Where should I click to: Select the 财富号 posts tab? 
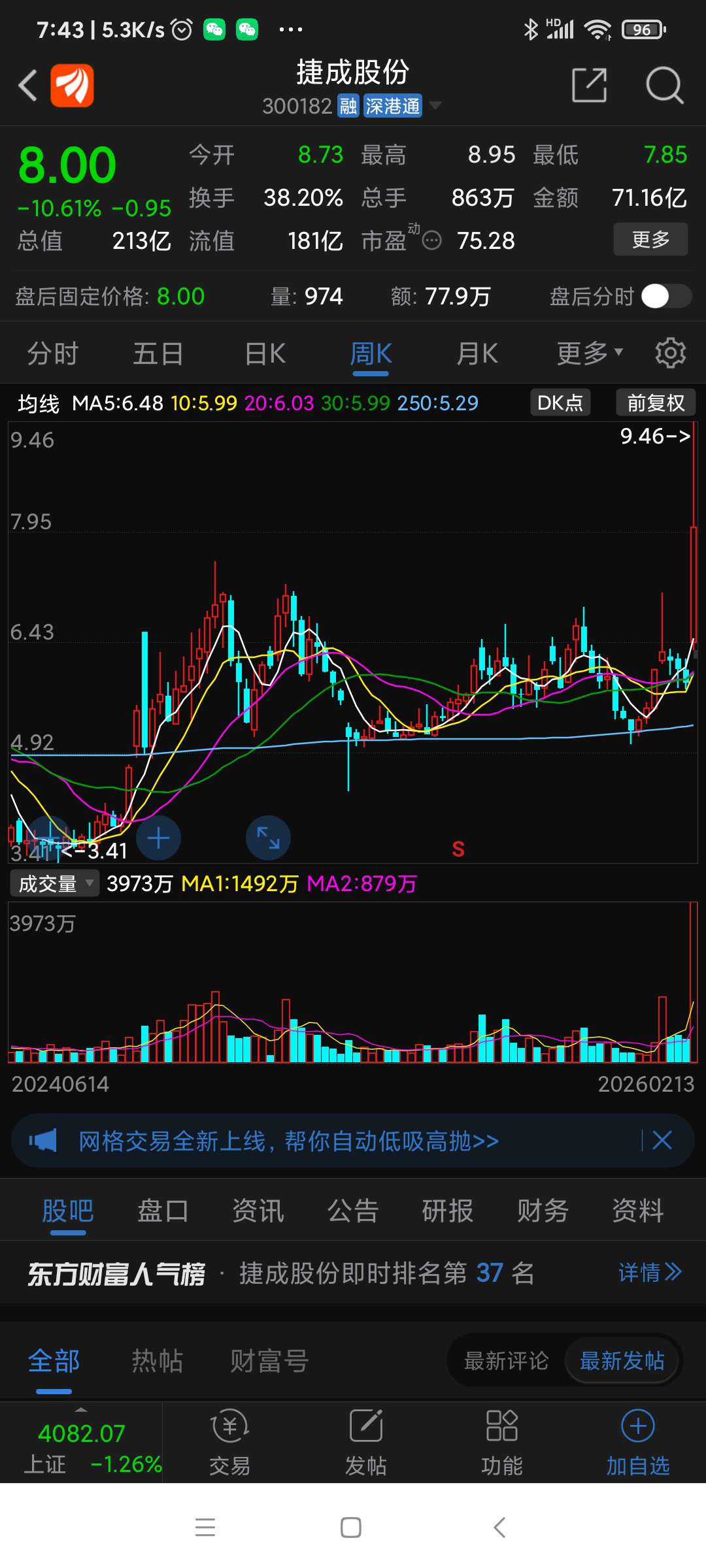[269, 1361]
